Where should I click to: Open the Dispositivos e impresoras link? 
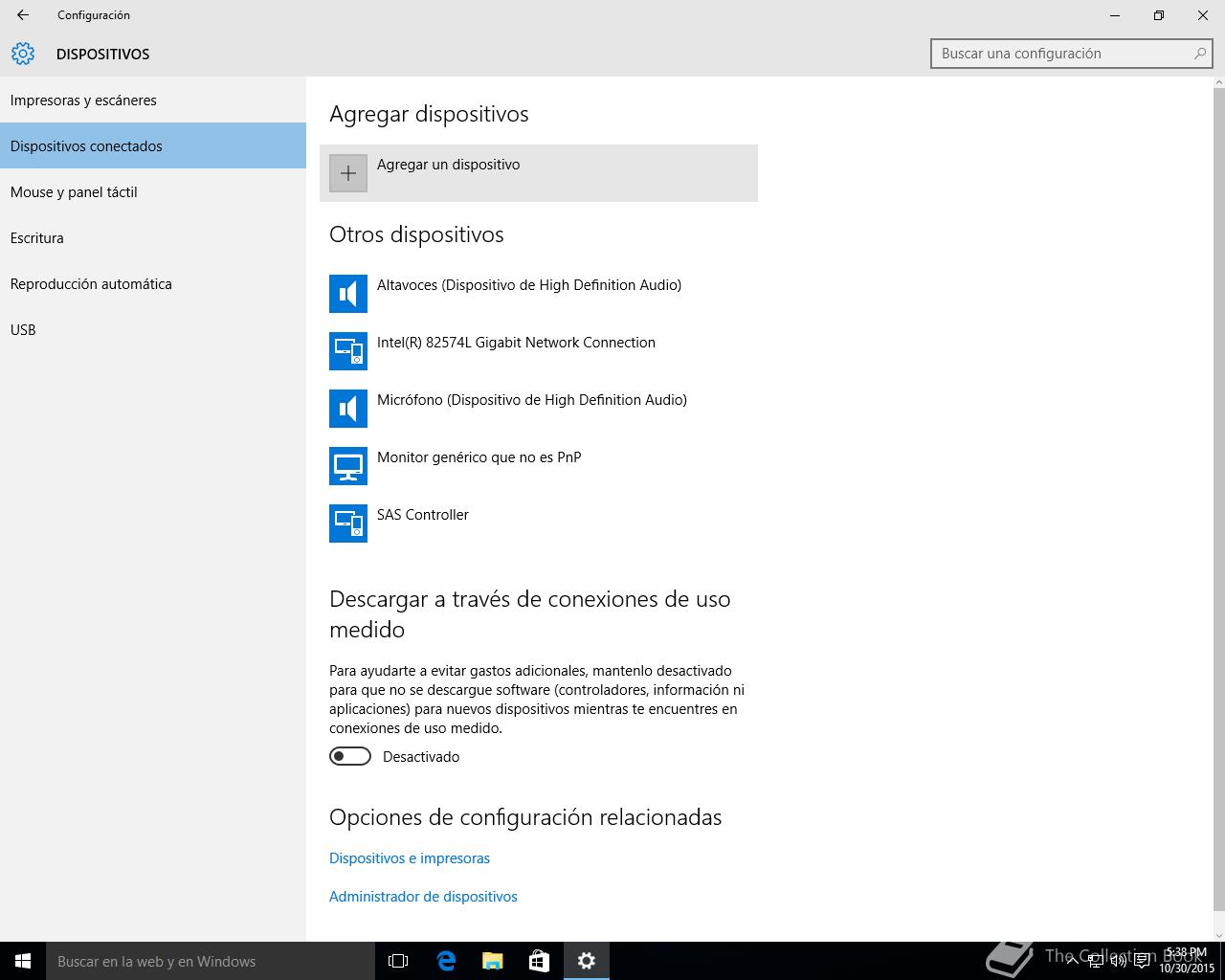(x=410, y=858)
